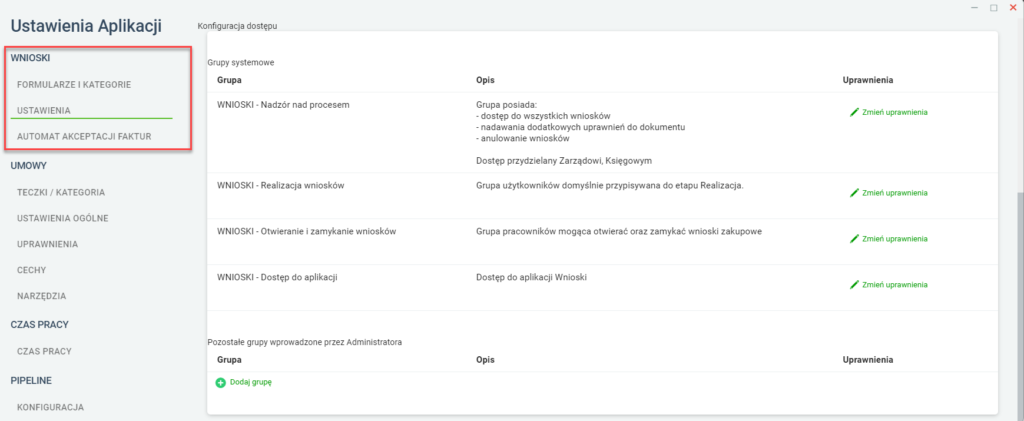Select Ustawienia under Wnioski
The width and height of the screenshot is (1024, 421).
[44, 110]
